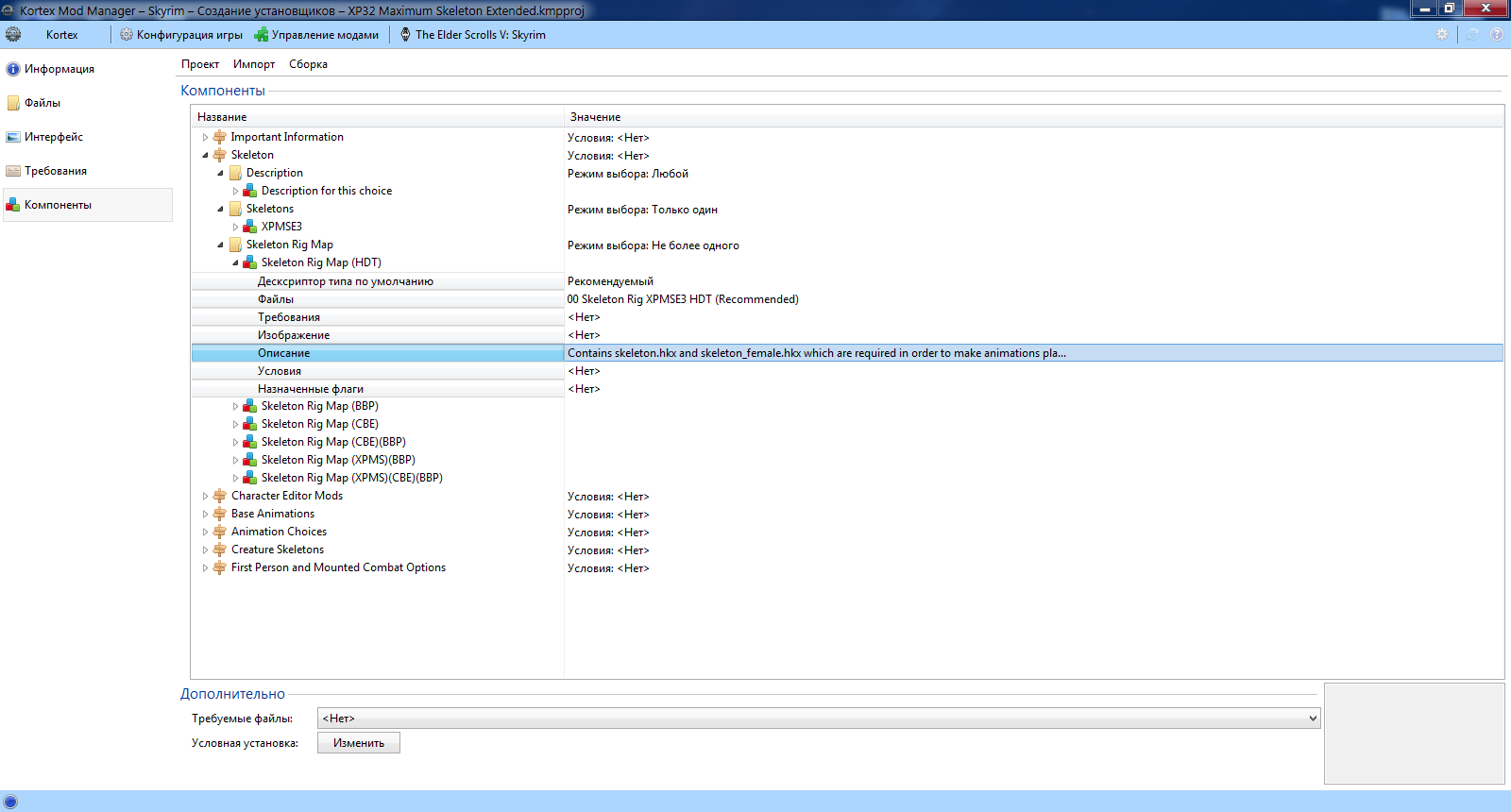Collapse the Skeleton Rig Map (HDT) entry

pyautogui.click(x=235, y=263)
